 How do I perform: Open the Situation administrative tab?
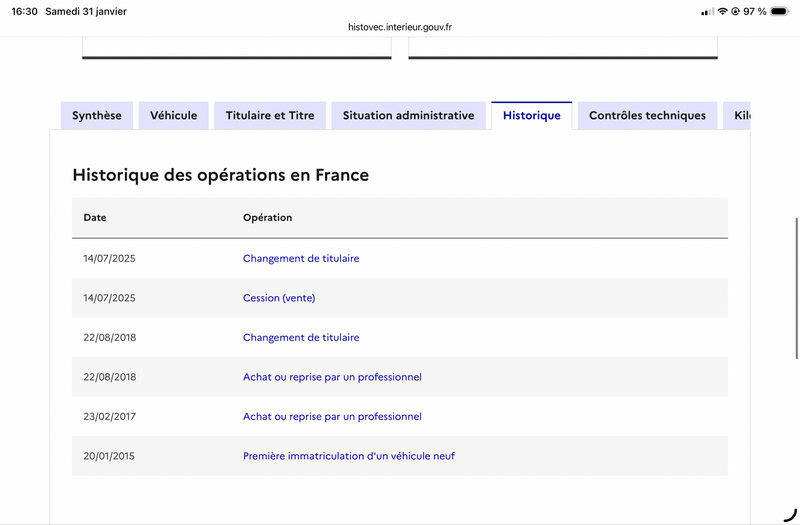click(x=408, y=116)
